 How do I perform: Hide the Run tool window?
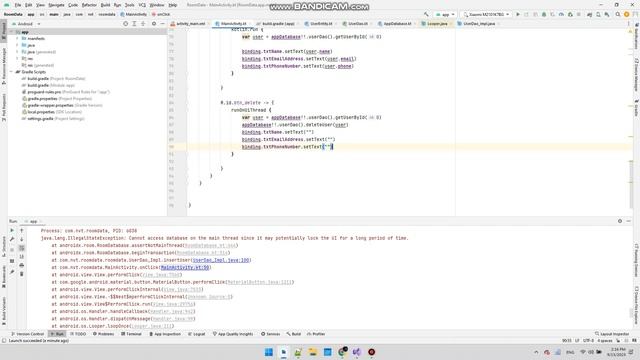pos(629,221)
